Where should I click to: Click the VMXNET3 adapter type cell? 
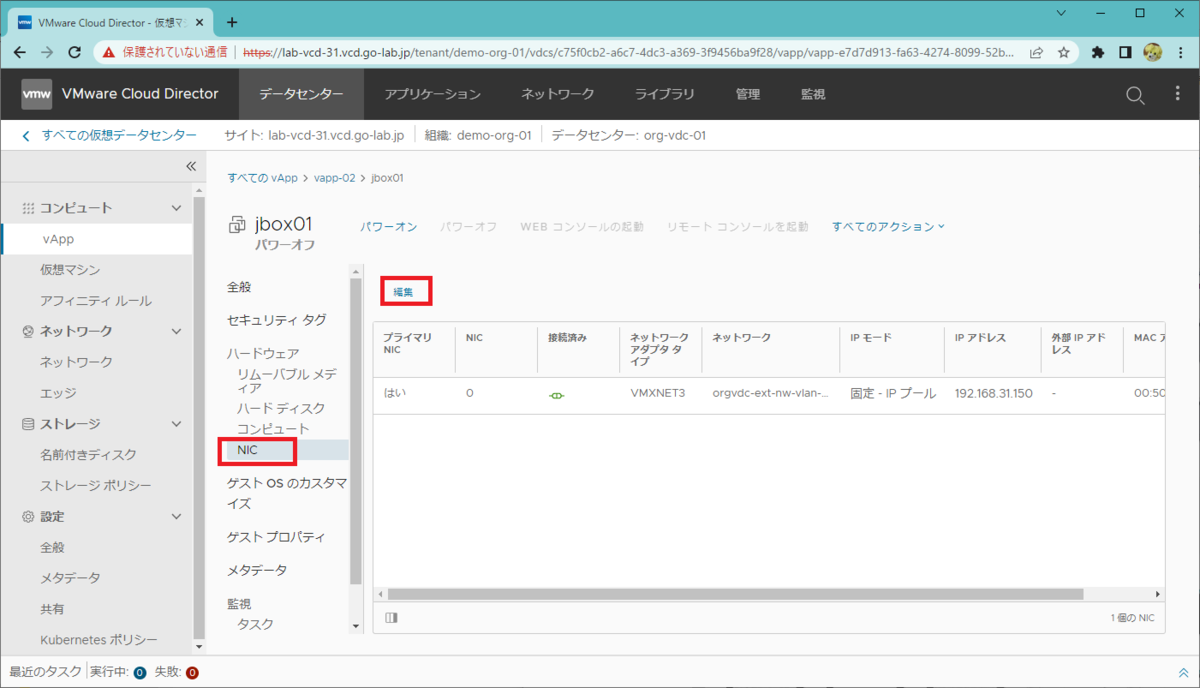(x=658, y=394)
